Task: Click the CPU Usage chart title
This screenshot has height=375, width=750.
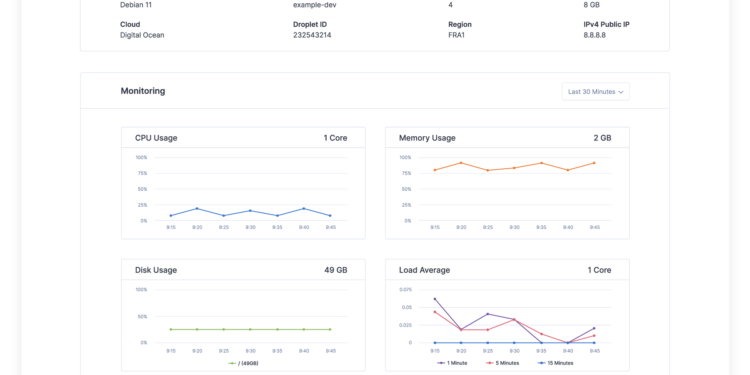Action: point(156,138)
